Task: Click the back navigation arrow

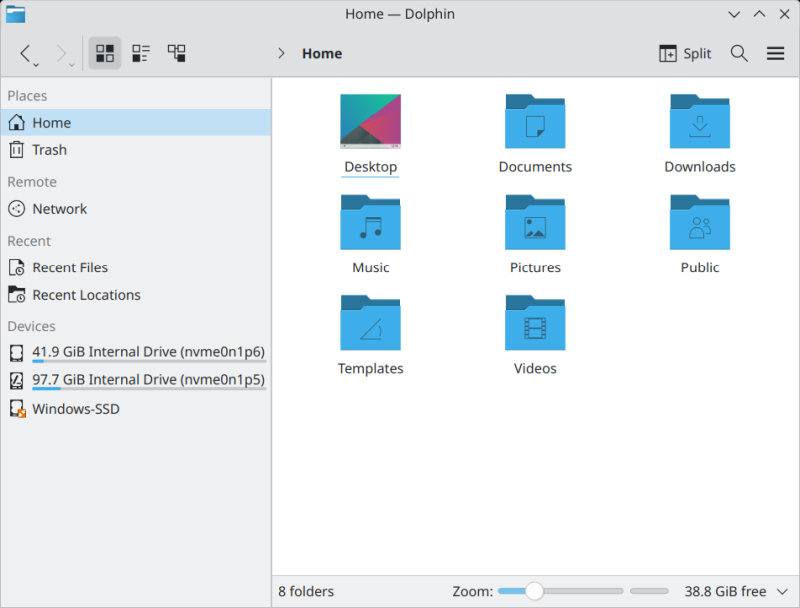Action: pyautogui.click(x=25, y=53)
